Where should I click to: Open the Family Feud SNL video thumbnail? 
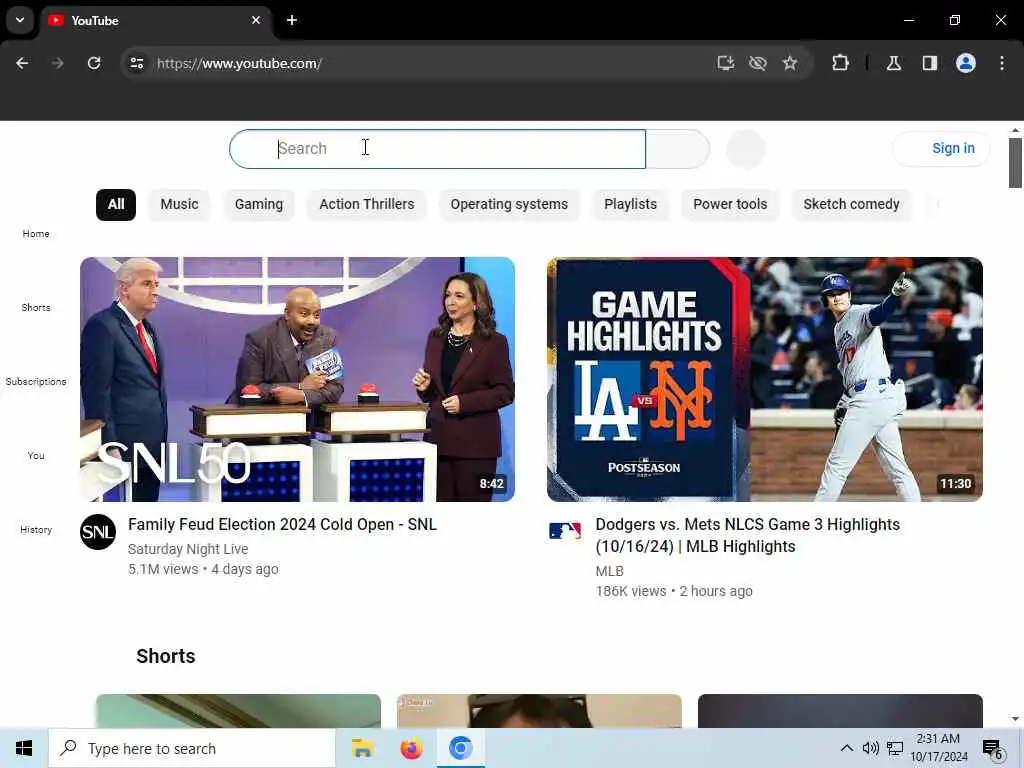tap(297, 379)
